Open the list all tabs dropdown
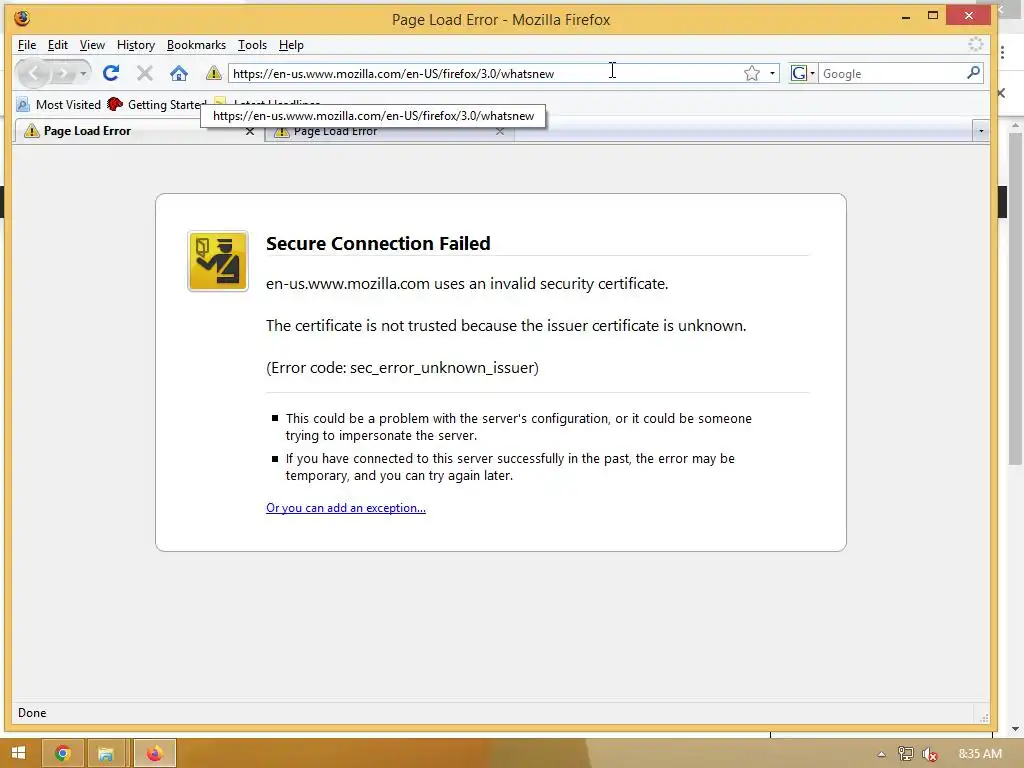Image resolution: width=1024 pixels, height=768 pixels. point(981,131)
